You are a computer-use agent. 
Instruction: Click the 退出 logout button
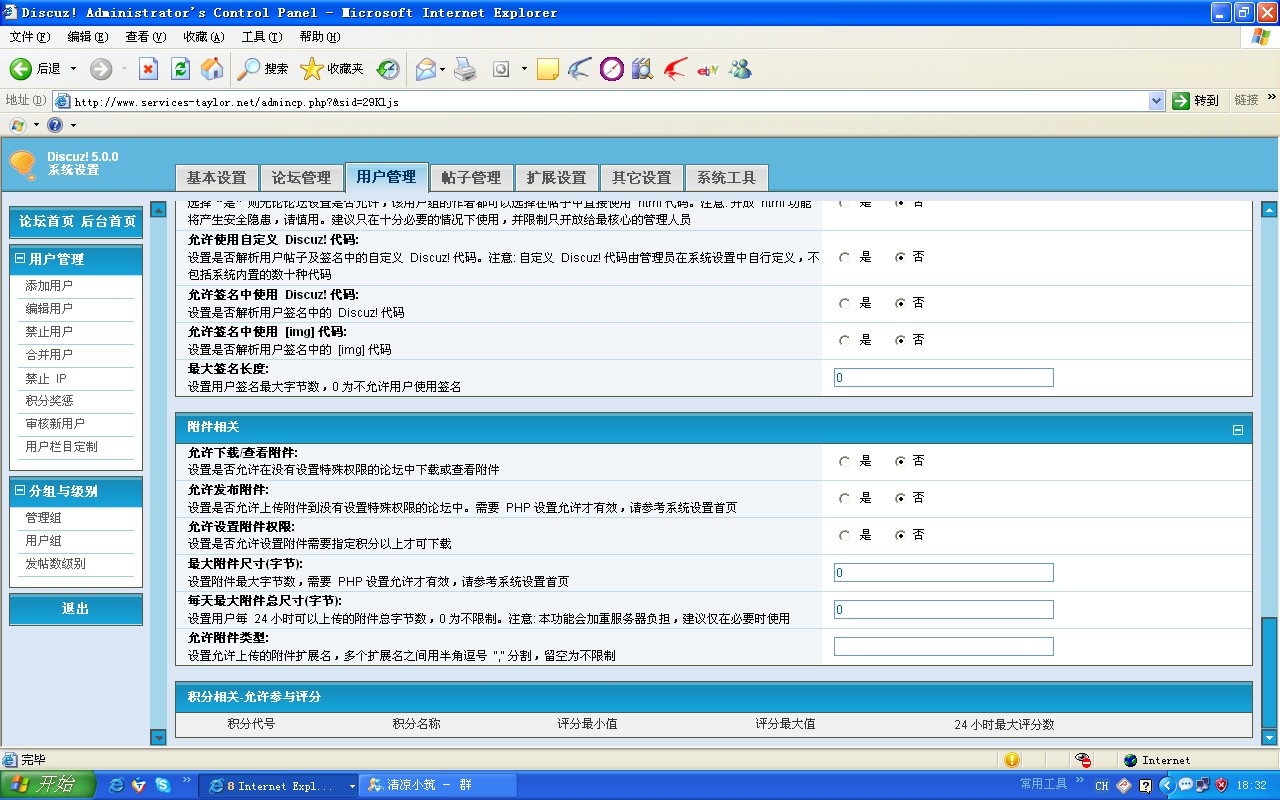pos(76,609)
